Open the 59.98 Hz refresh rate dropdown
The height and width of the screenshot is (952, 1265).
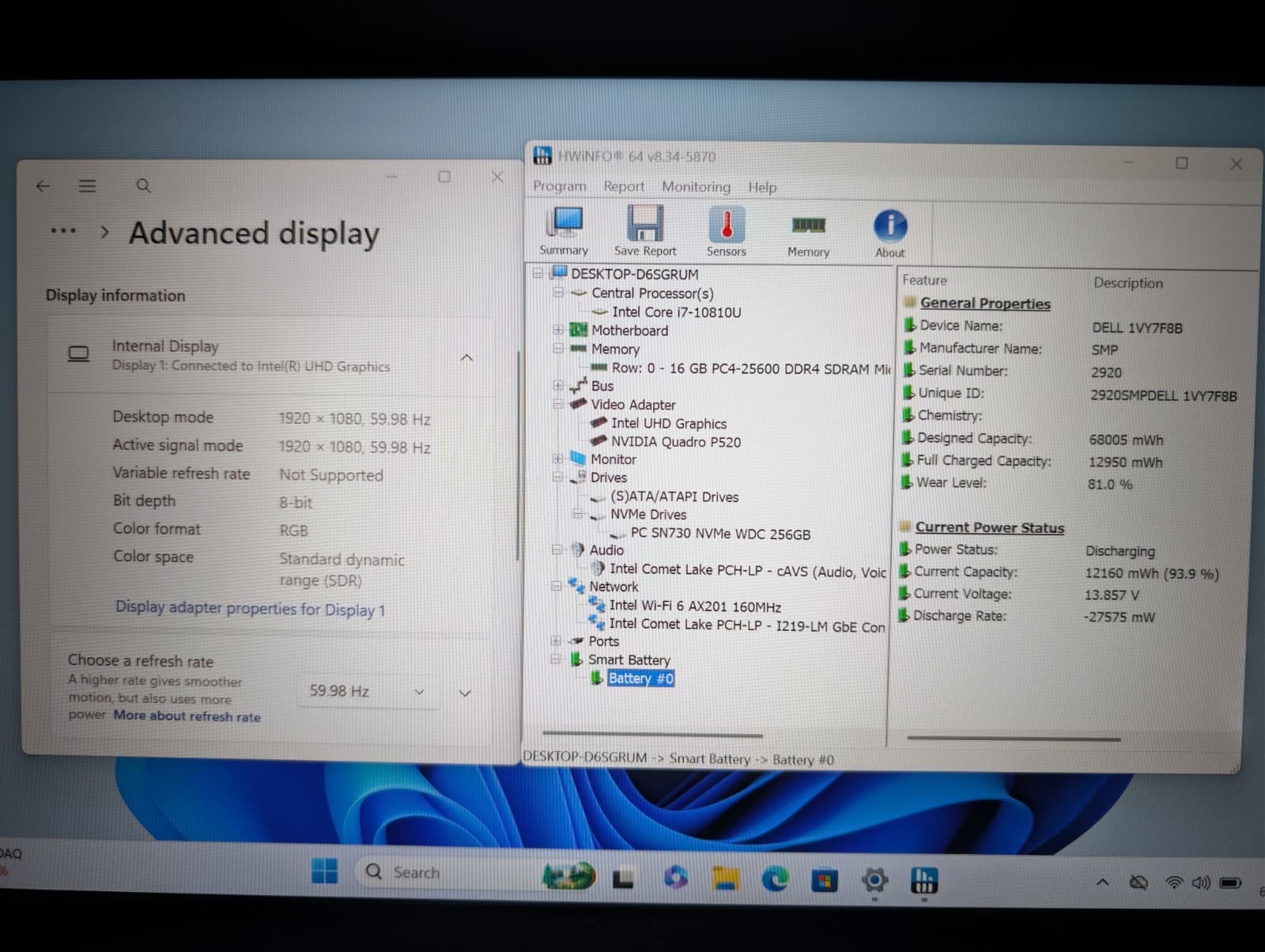point(368,691)
